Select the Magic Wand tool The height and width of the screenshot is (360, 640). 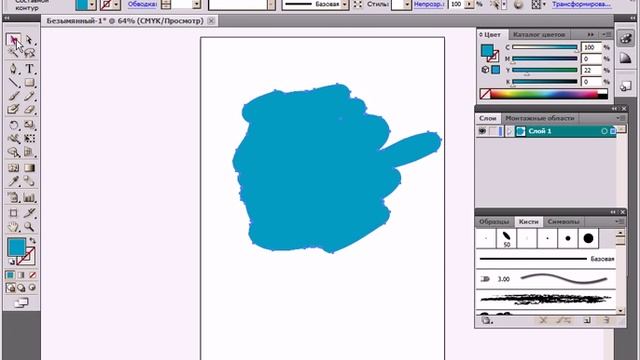pos(13,52)
